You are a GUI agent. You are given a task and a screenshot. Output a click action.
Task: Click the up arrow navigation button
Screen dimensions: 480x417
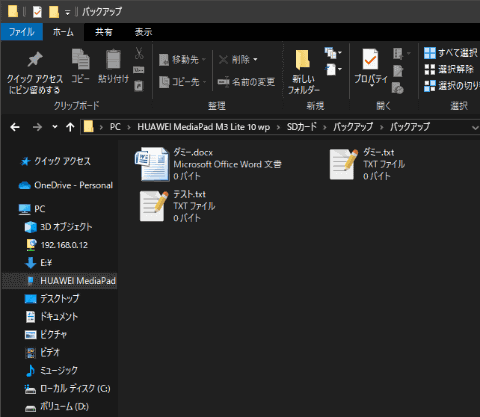click(70, 127)
